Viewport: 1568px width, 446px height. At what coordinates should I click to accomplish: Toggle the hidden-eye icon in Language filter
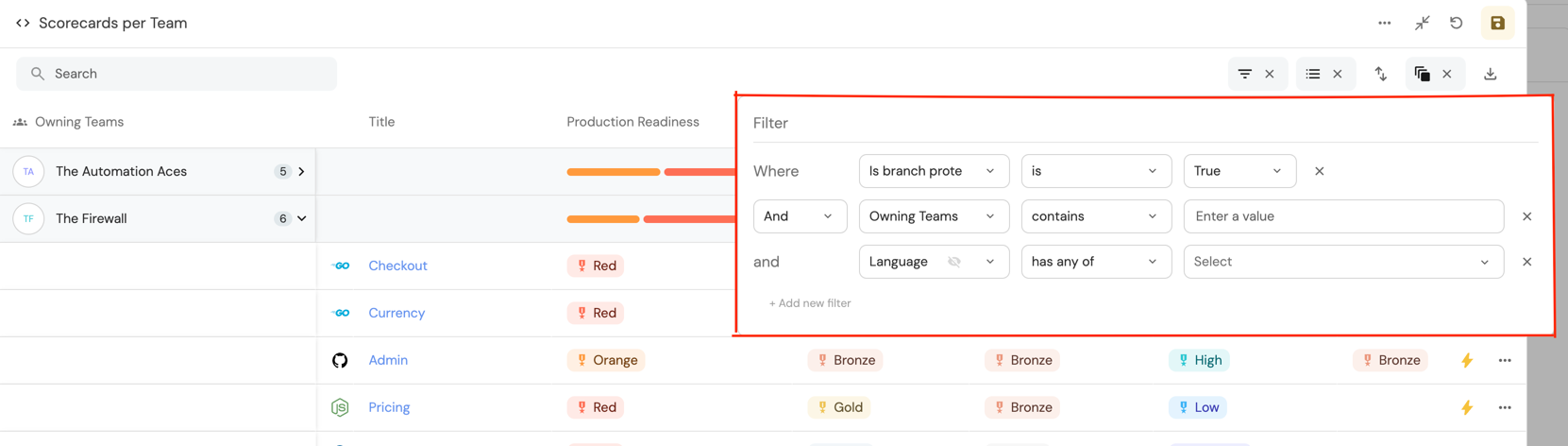[954, 262]
